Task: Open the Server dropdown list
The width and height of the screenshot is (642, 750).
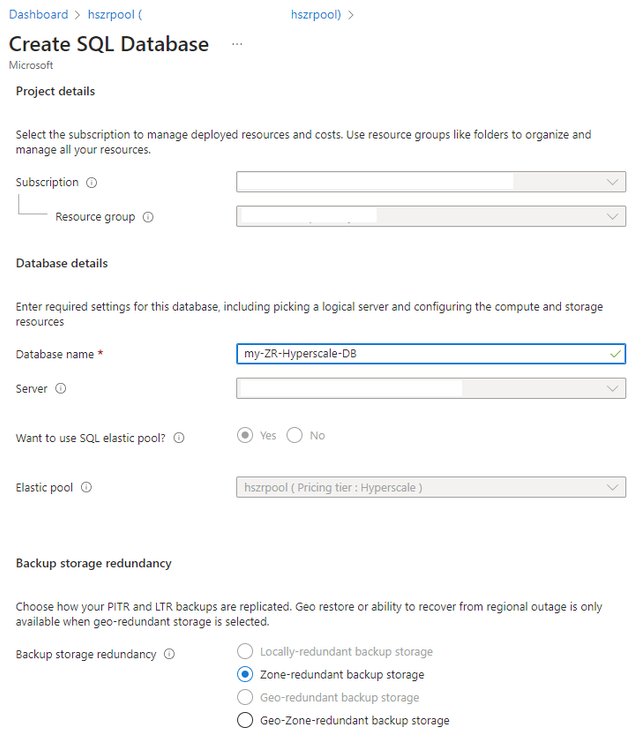Action: pyautogui.click(x=431, y=389)
